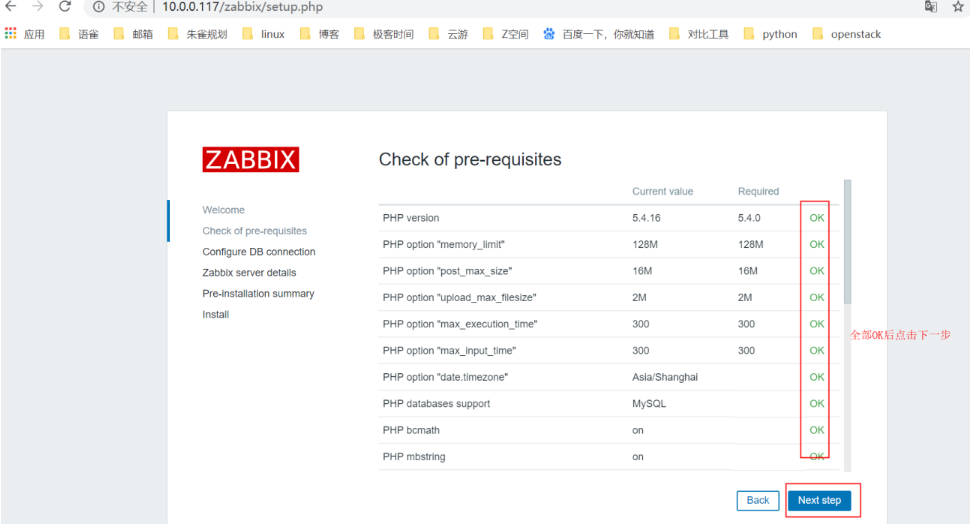Viewport: 970px width, 524px height.
Task: Open the openstack bookmark folder
Action: (x=847, y=34)
